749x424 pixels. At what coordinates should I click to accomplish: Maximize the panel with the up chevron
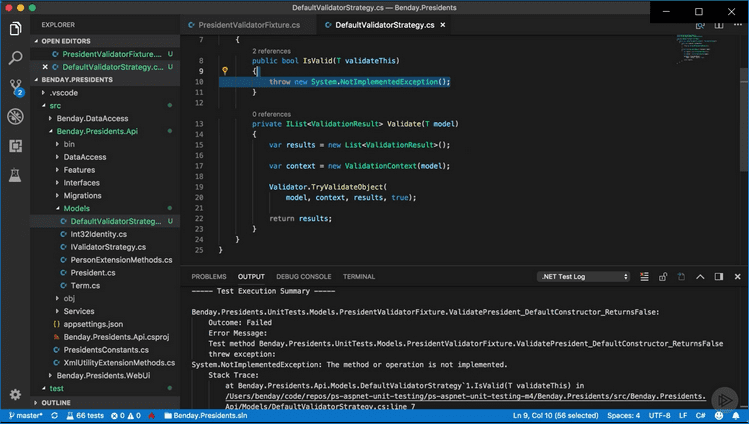tap(700, 276)
